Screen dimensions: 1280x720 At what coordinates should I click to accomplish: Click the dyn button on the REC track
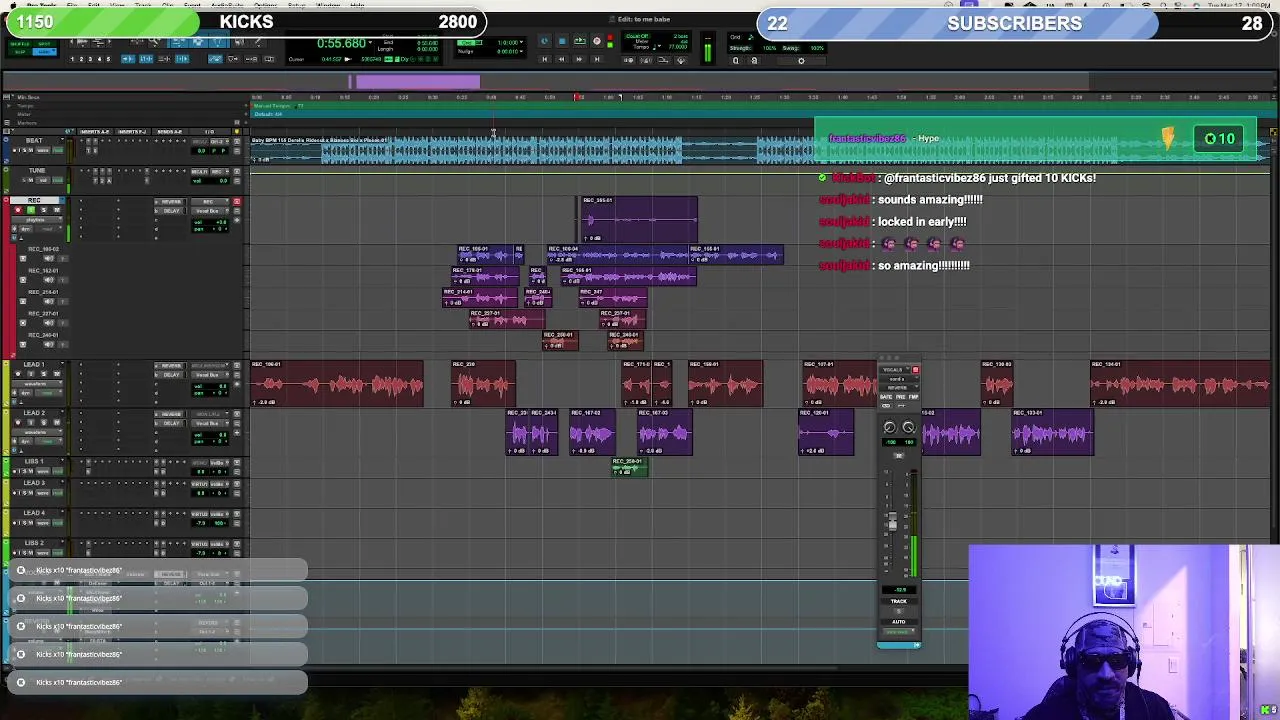point(25,229)
